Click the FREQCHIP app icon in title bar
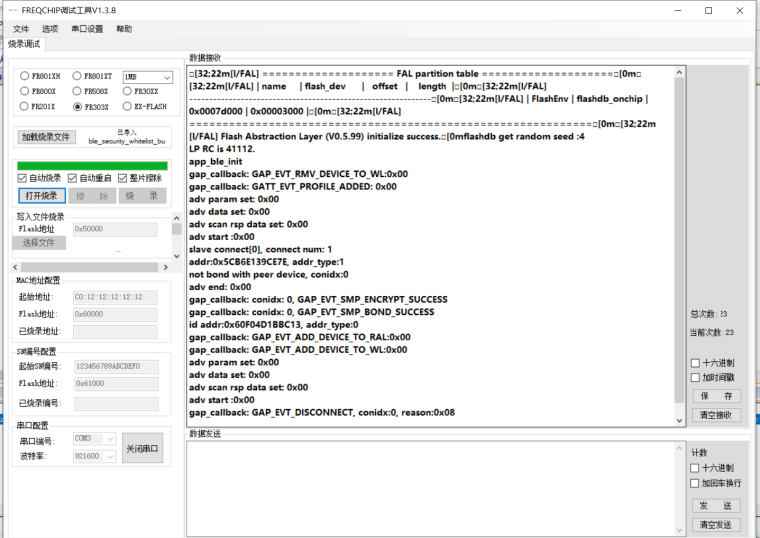 click(12, 10)
